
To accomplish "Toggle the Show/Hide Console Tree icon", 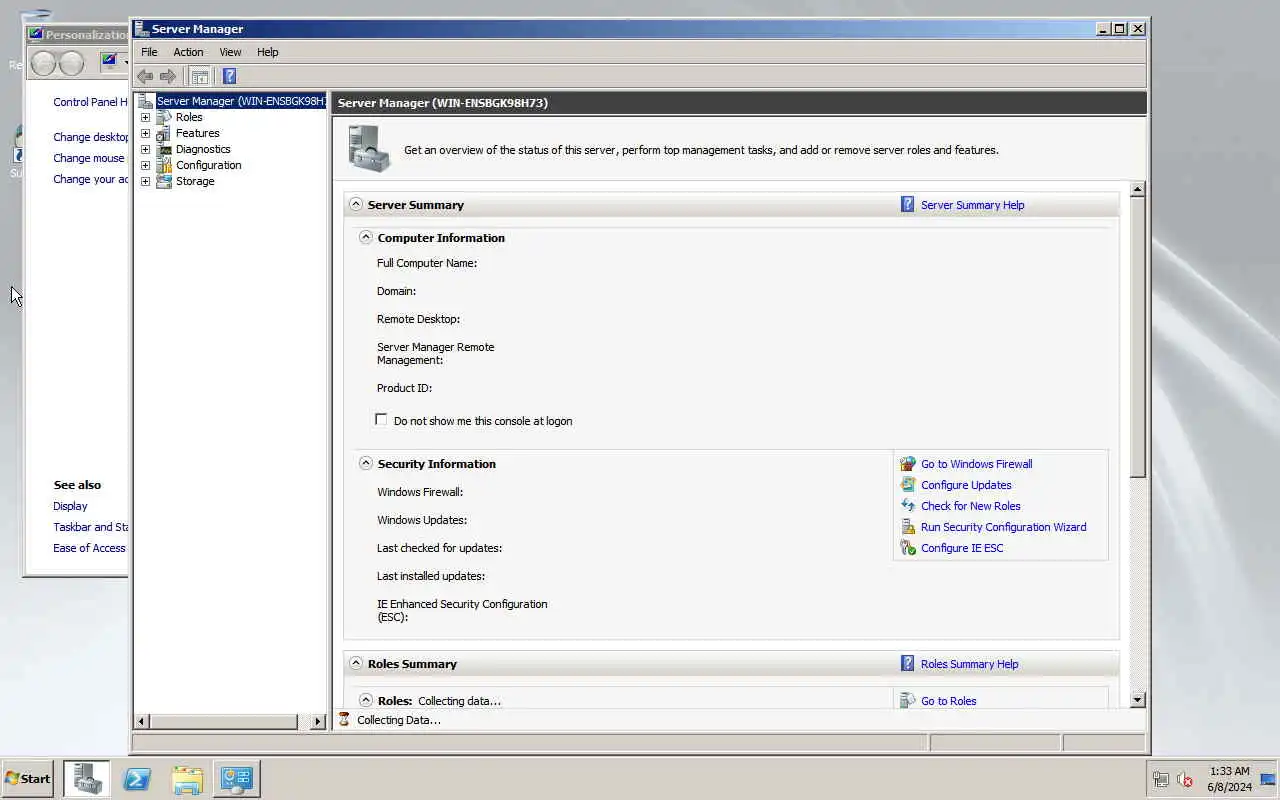I will [x=200, y=76].
